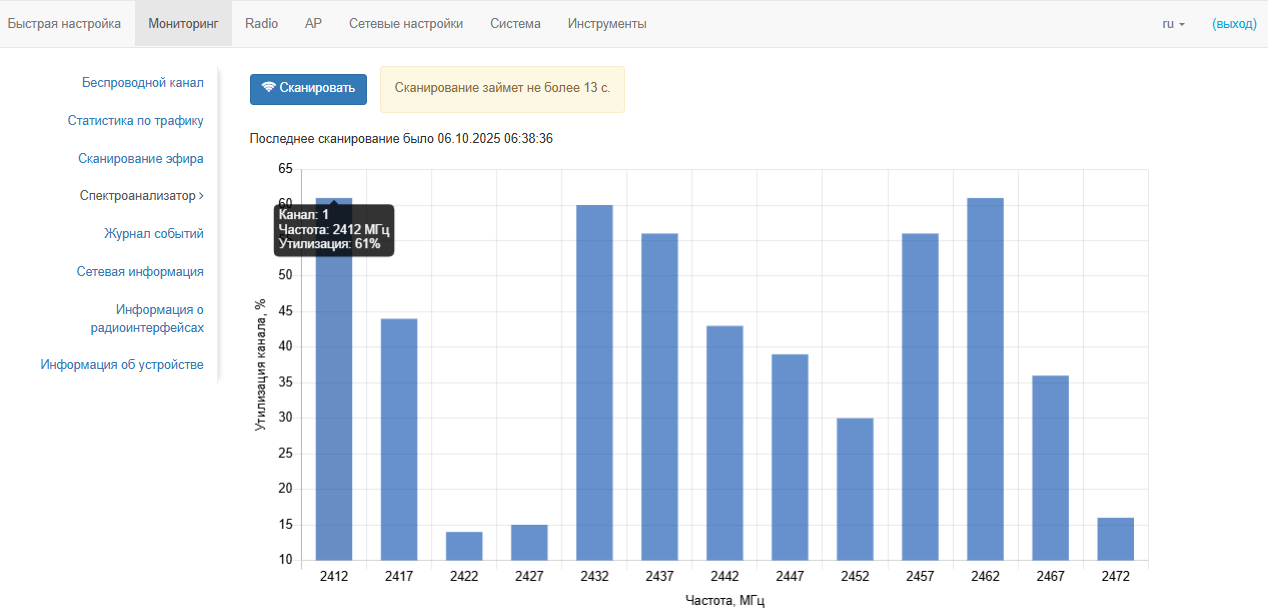Click the Wi-Fi icon on Сканировать button

268,88
